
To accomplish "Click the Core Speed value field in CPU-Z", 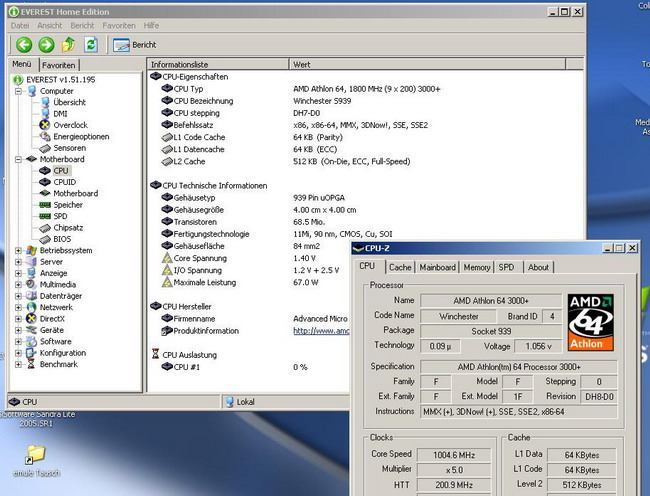I will tap(454, 455).
